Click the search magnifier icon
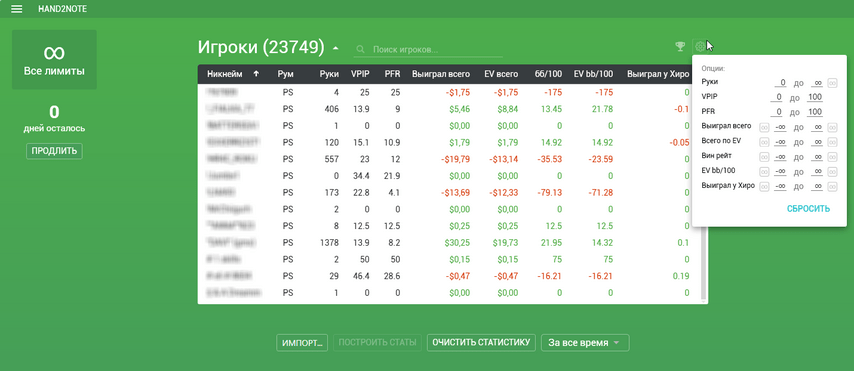 pyautogui.click(x=360, y=50)
